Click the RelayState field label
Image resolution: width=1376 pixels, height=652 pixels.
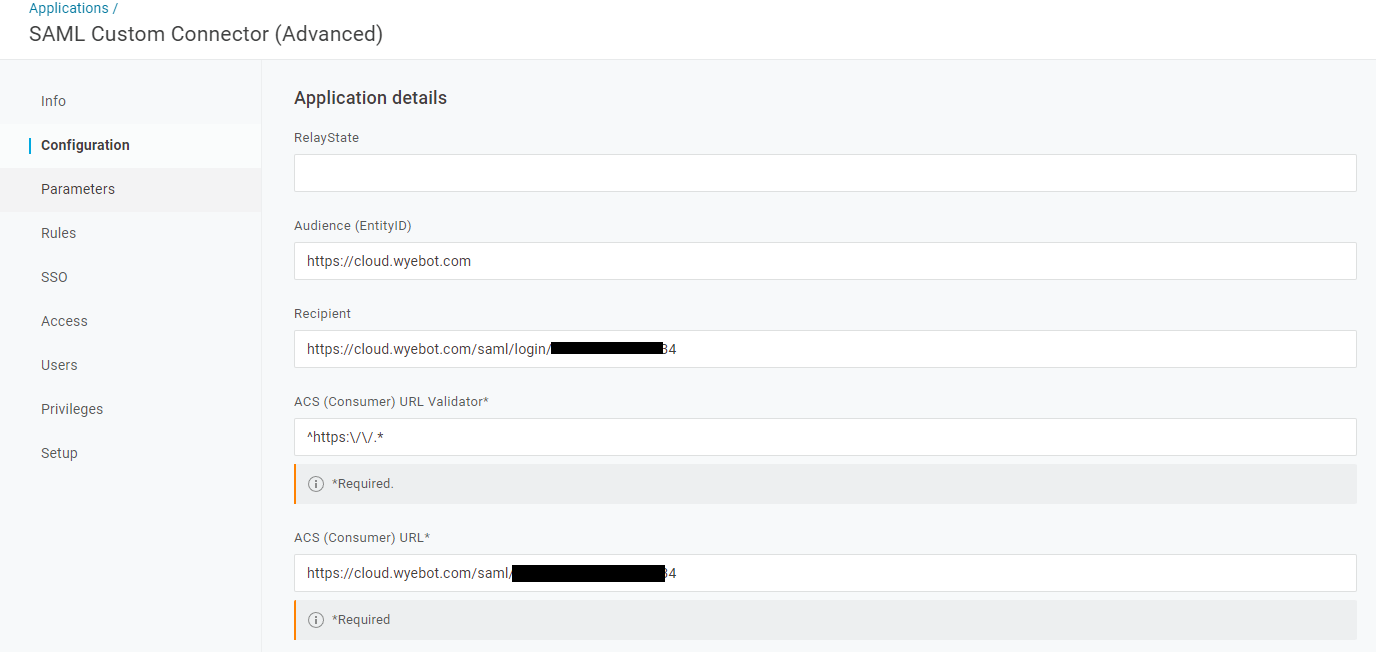[x=326, y=137]
